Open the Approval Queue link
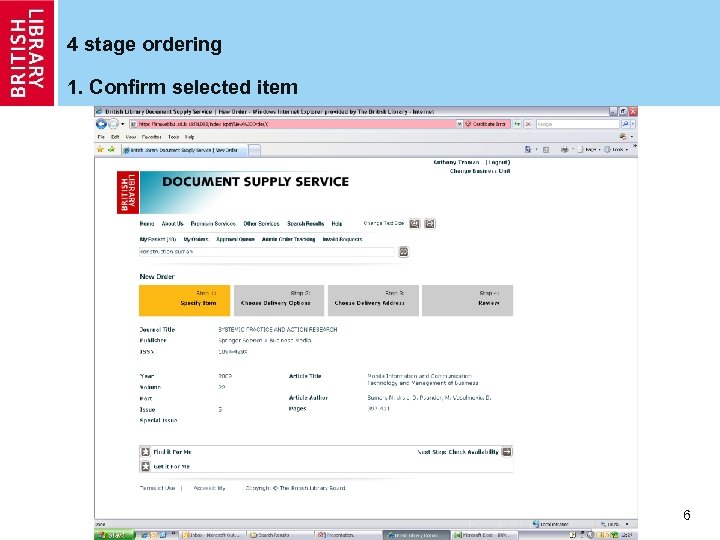 point(235,239)
